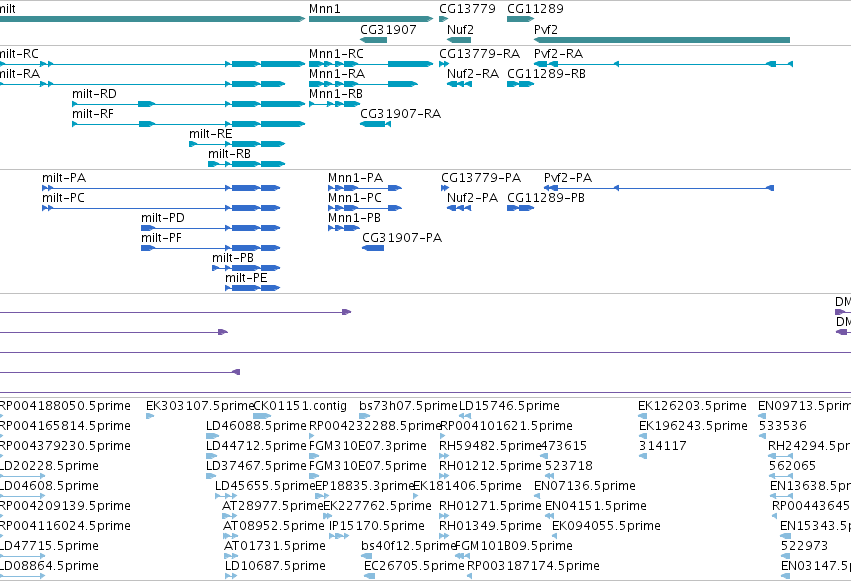
Task: Click the CG31907 gene label
Action: (388, 29)
